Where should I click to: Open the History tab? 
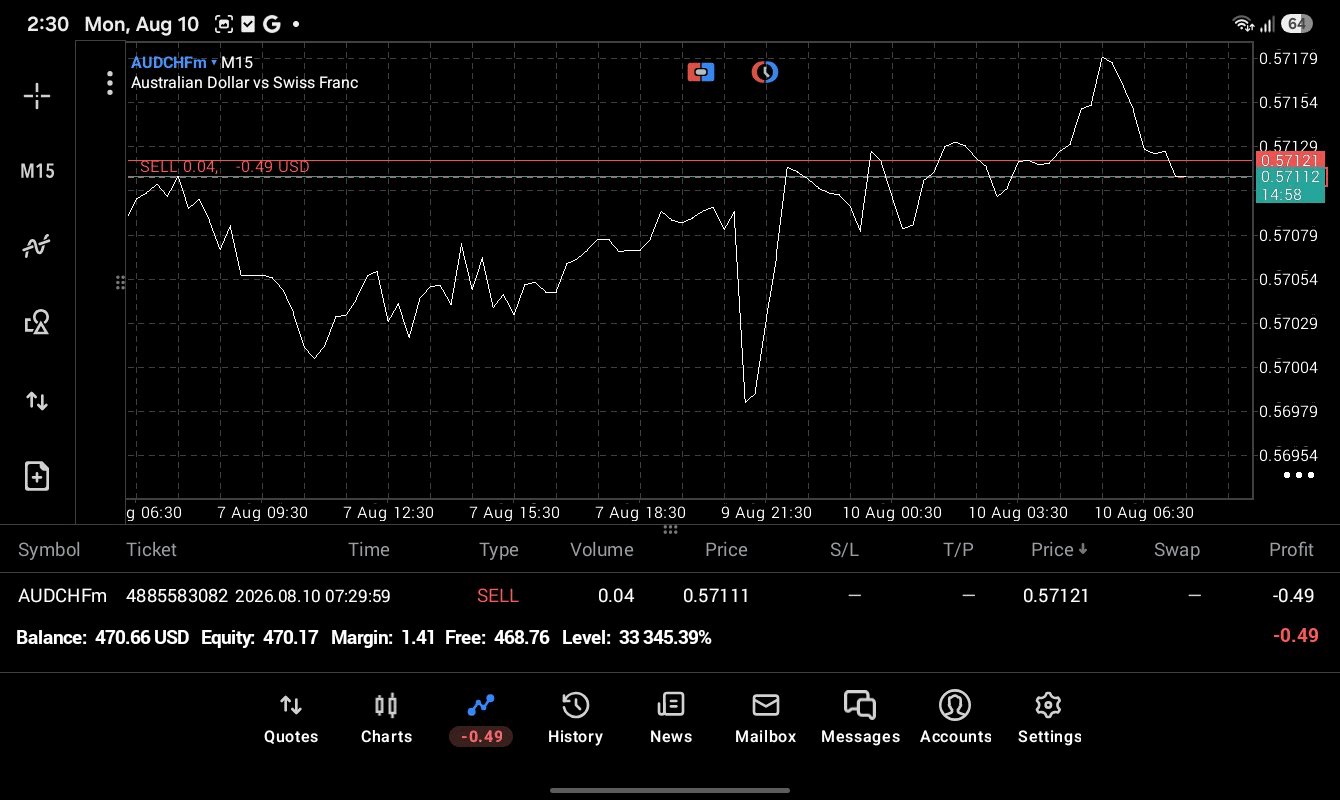tap(575, 719)
